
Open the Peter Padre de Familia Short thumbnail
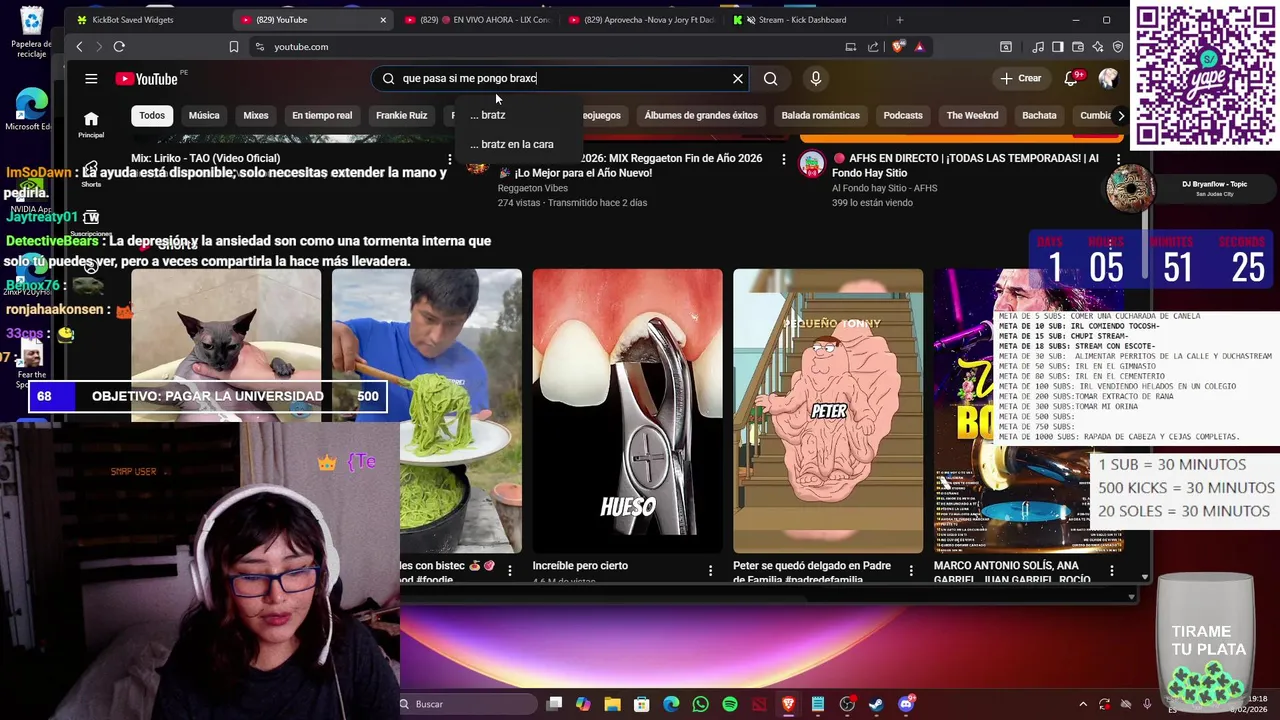828,410
